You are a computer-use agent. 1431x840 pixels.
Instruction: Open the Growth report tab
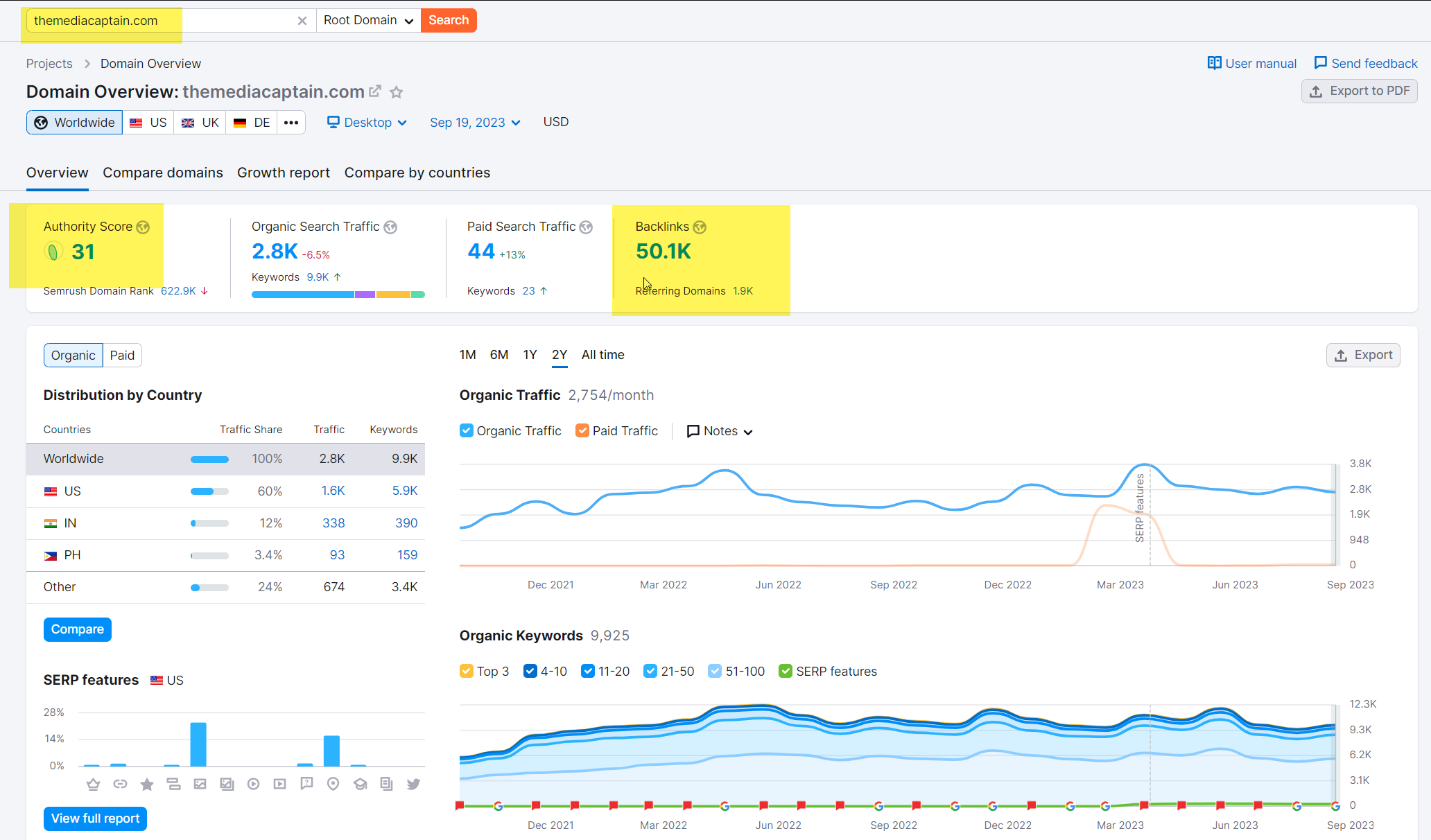pyautogui.click(x=284, y=173)
